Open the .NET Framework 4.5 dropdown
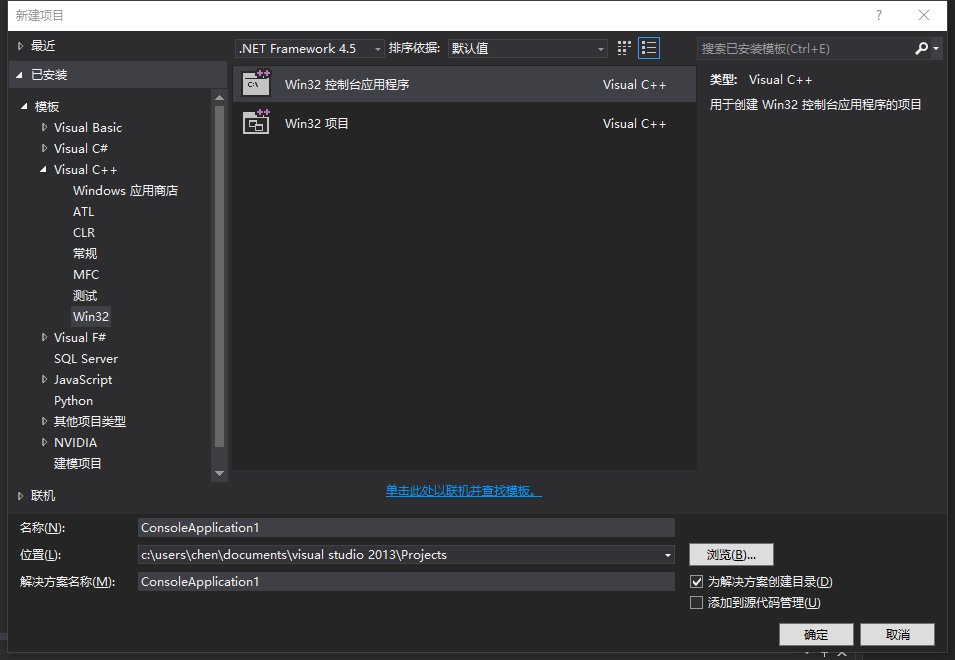This screenshot has height=660, width=955. [310, 48]
